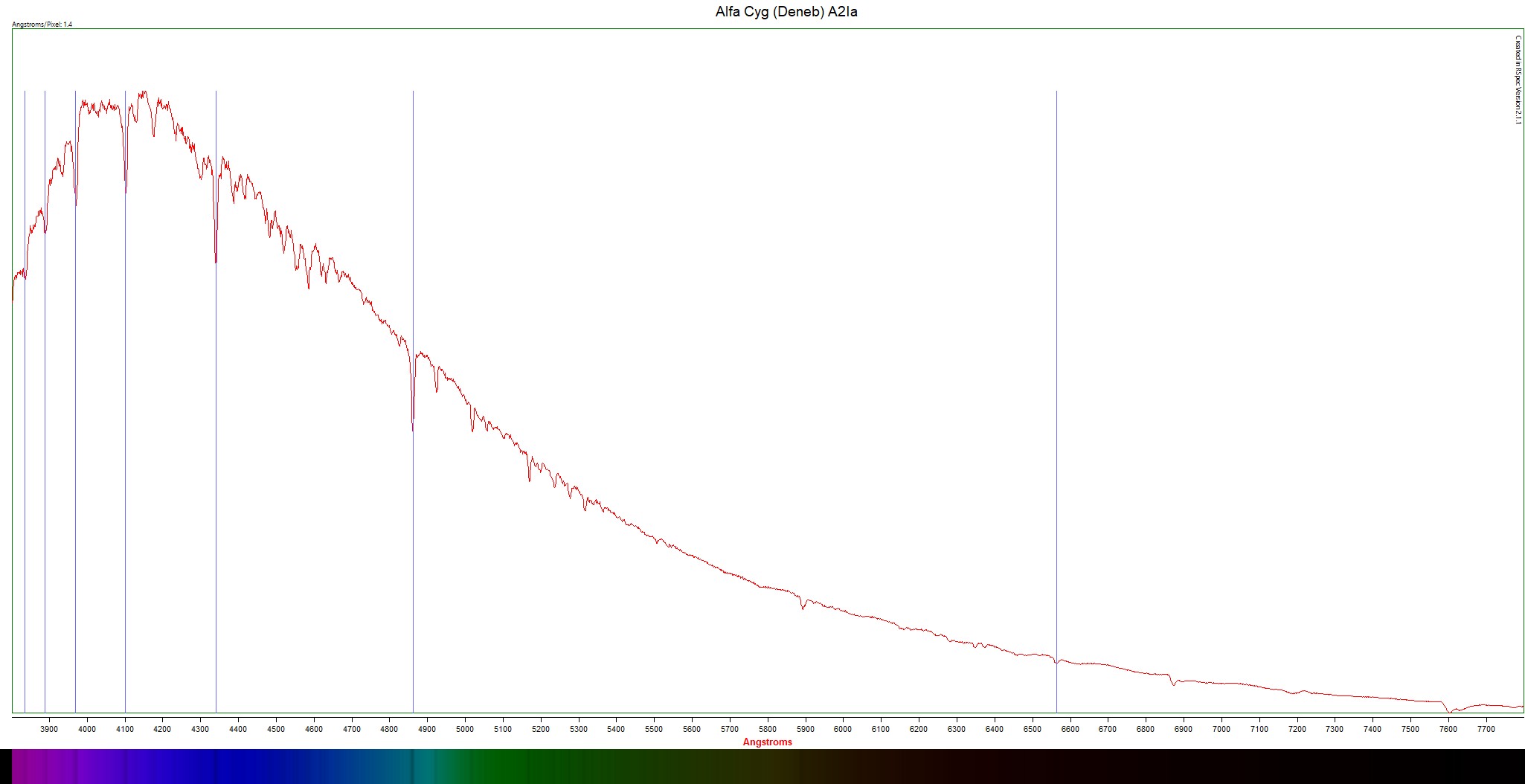Pick the blue marker line near 4101 Angstroms
The height and width of the screenshot is (784, 1525).
click(125, 446)
